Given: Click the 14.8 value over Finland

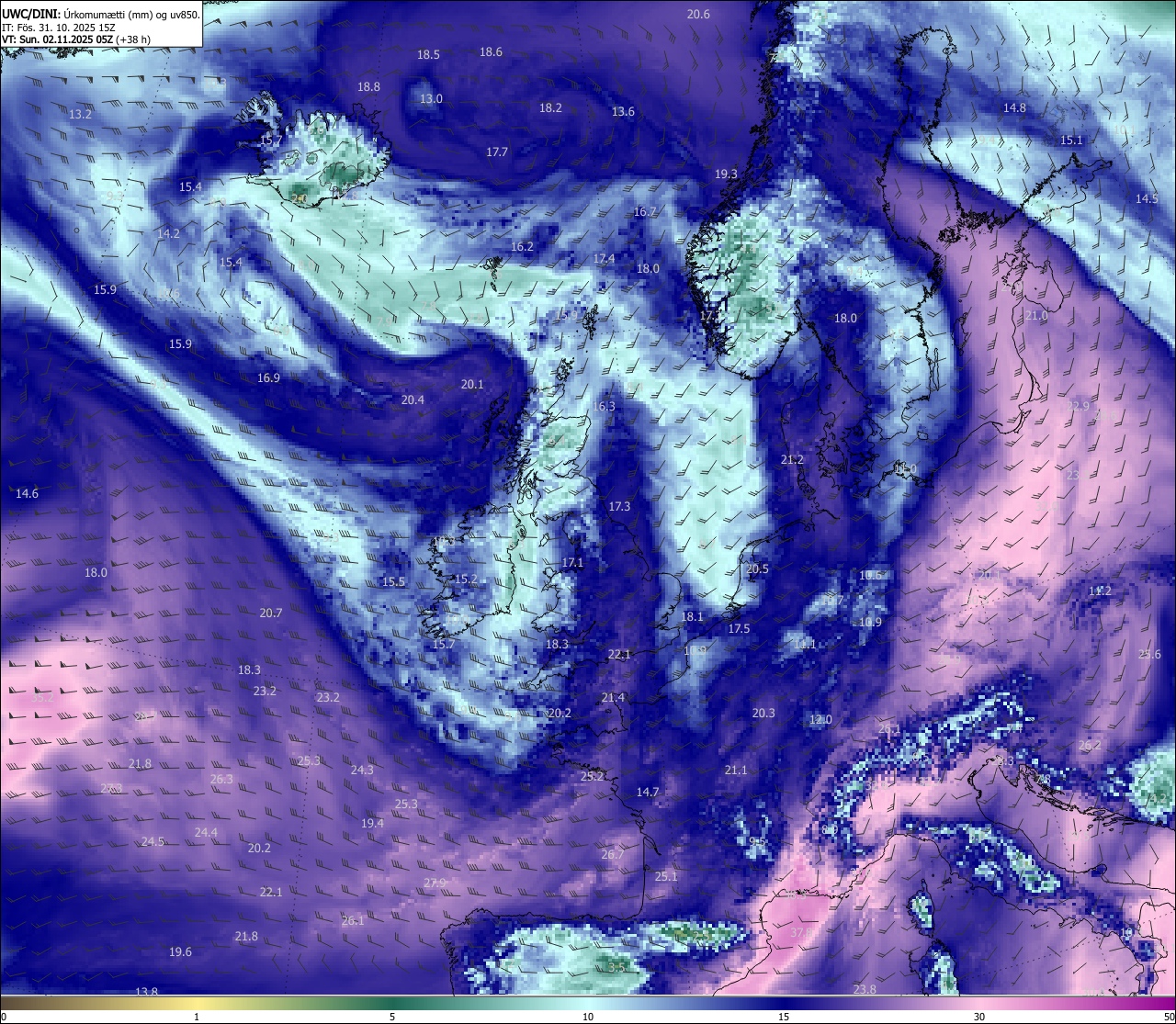Looking at the screenshot, I should coord(1014,107).
